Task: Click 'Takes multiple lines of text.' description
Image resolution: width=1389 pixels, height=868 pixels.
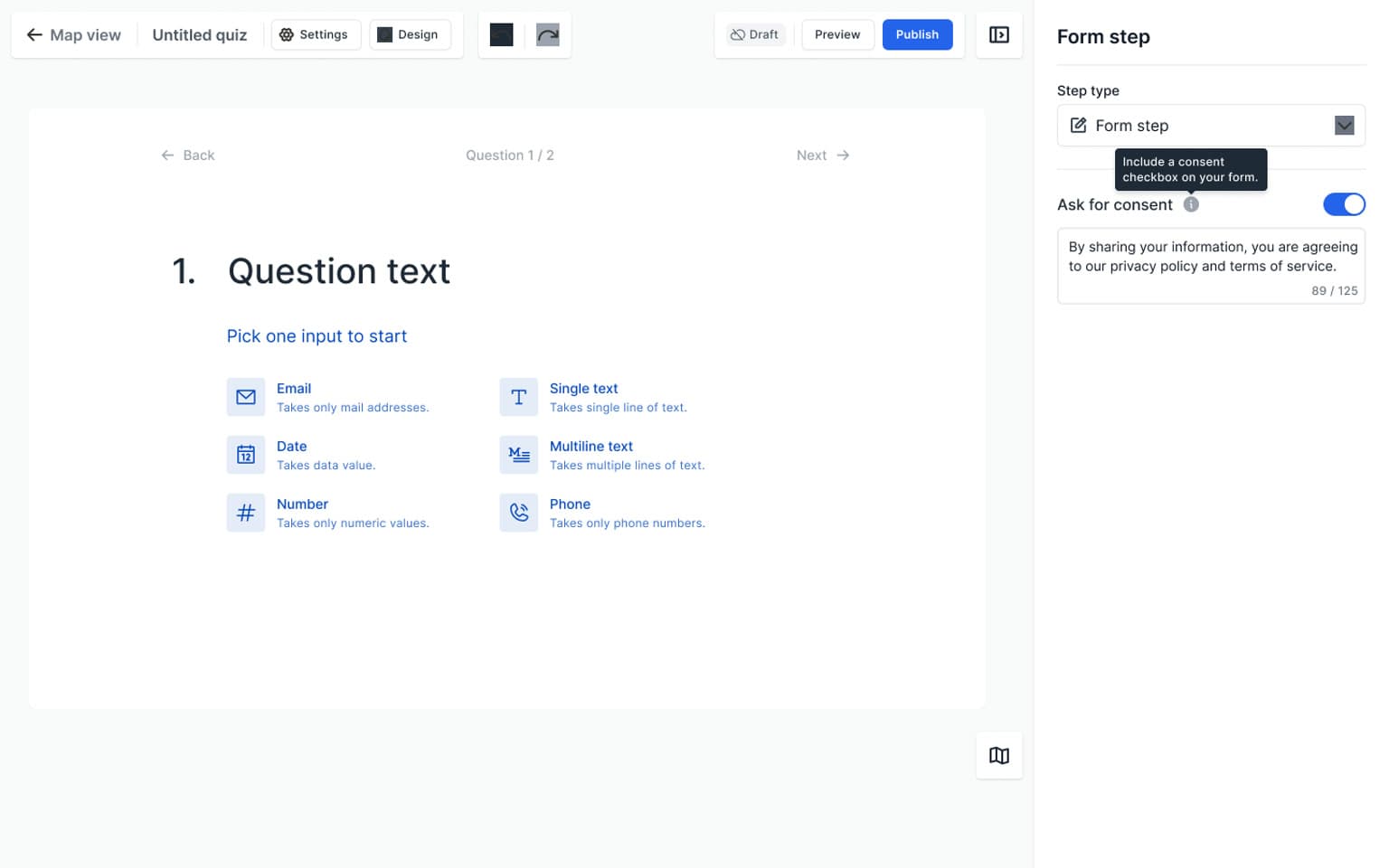Action: 628,466
